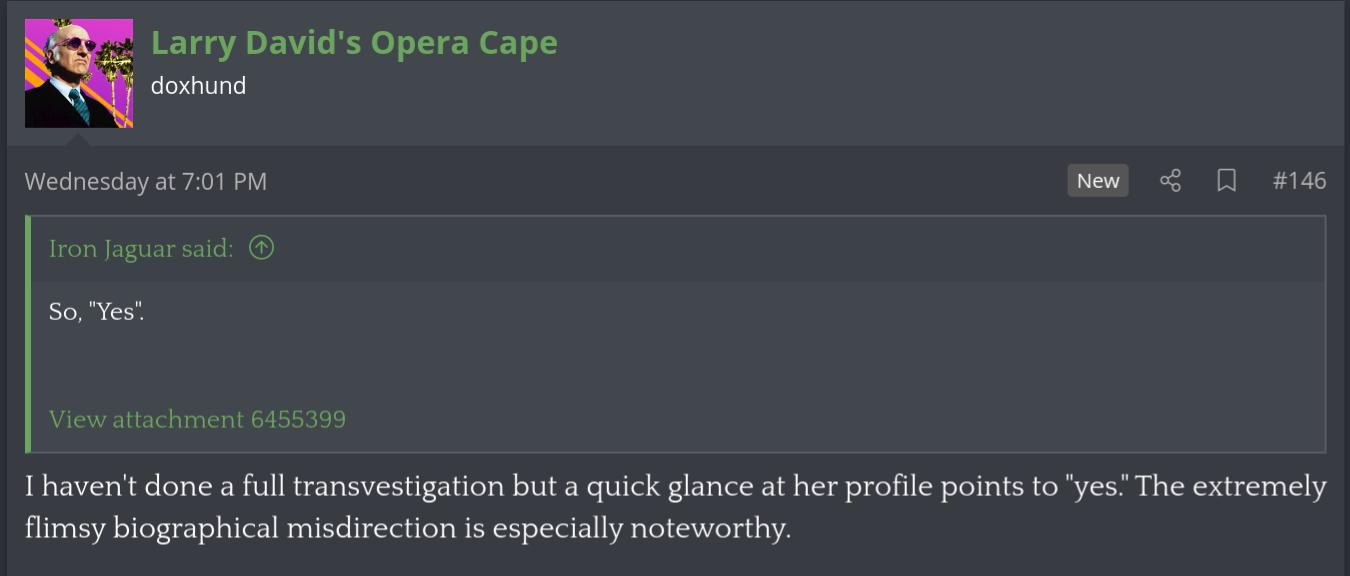Click the quoted text So, "Yes".

[97, 312]
